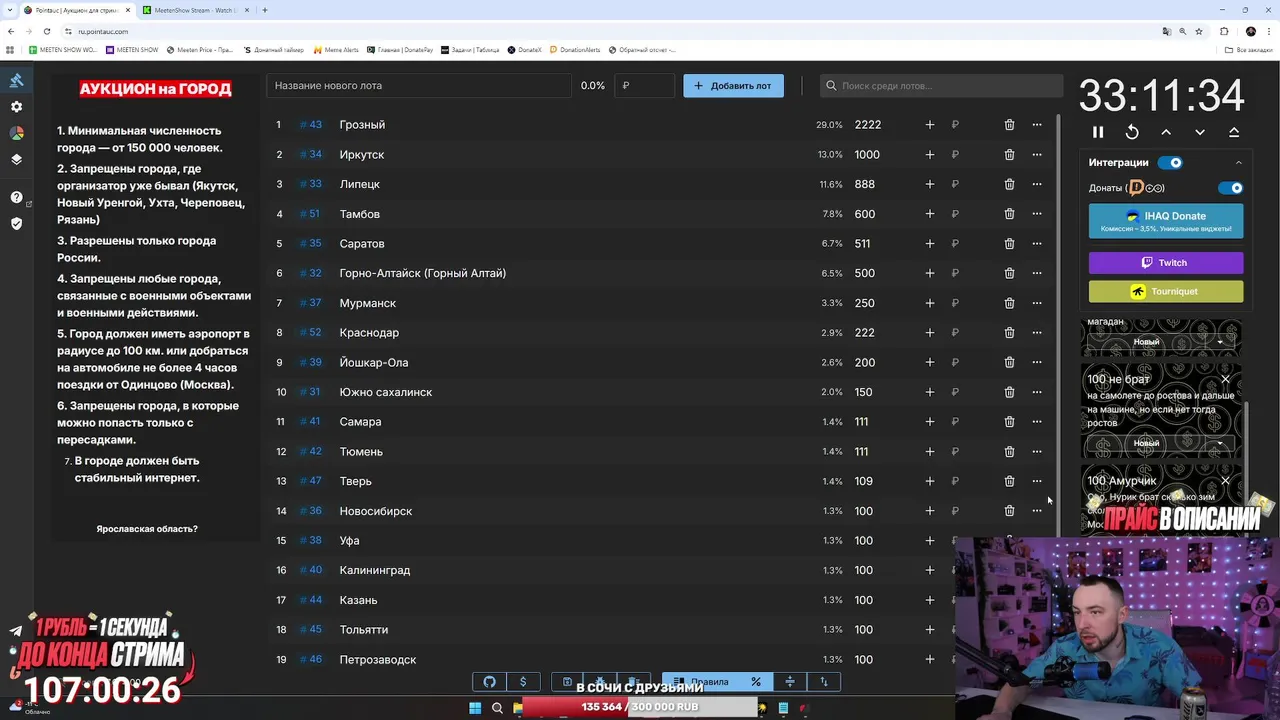Screen dimensions: 1280x720
Task: Add amount to Петрозаводск lot with plus
Action: (930, 659)
